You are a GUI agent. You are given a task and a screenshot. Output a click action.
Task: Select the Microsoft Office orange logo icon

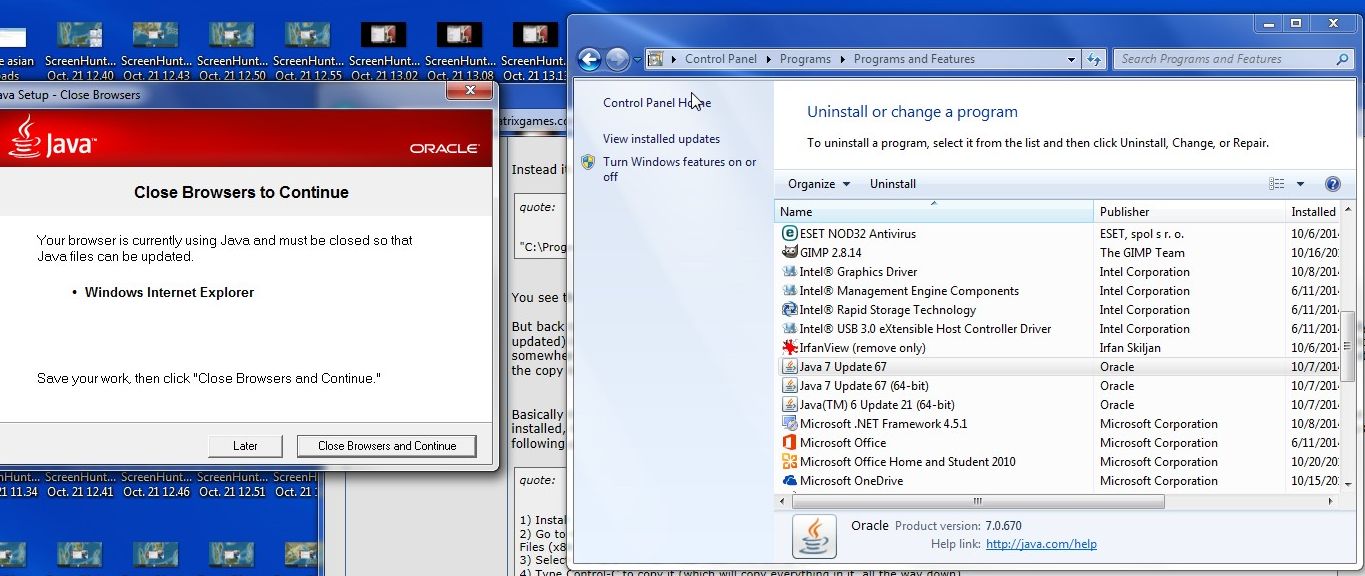coord(790,442)
